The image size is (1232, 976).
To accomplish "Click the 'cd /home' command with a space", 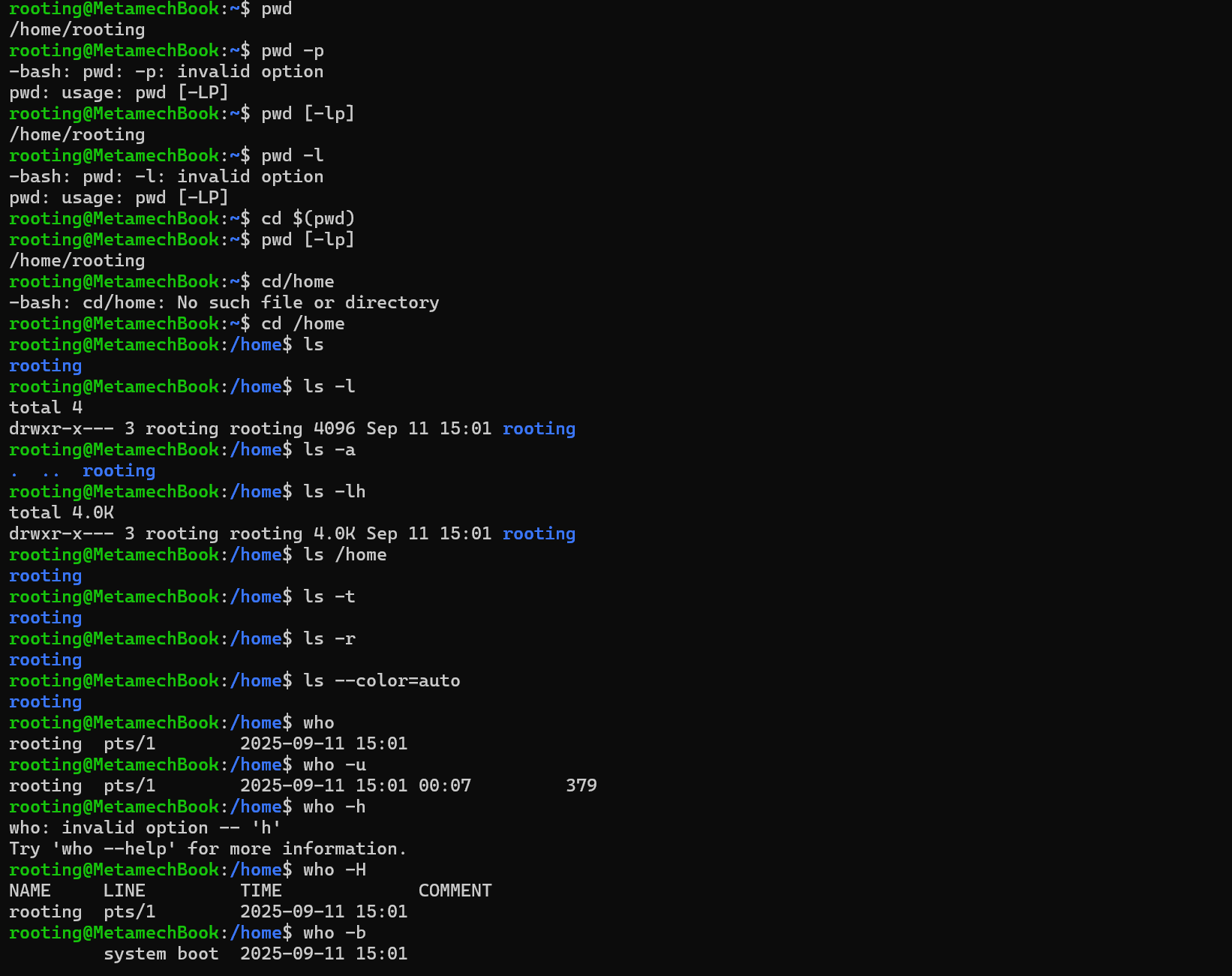I will (303, 323).
